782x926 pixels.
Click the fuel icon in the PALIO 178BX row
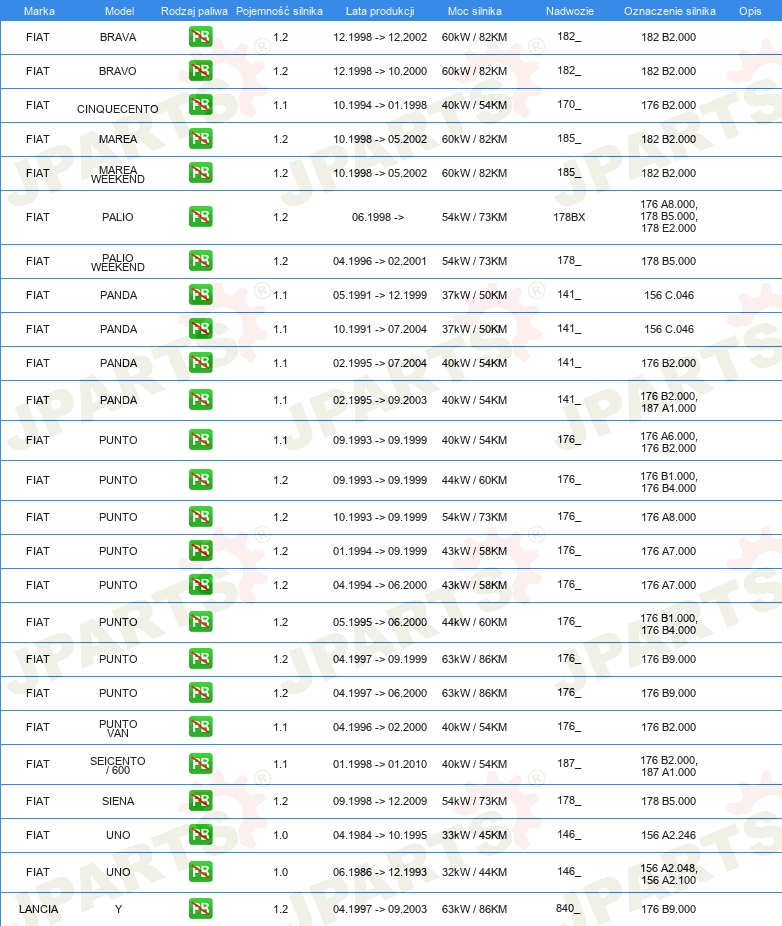[x=201, y=217]
